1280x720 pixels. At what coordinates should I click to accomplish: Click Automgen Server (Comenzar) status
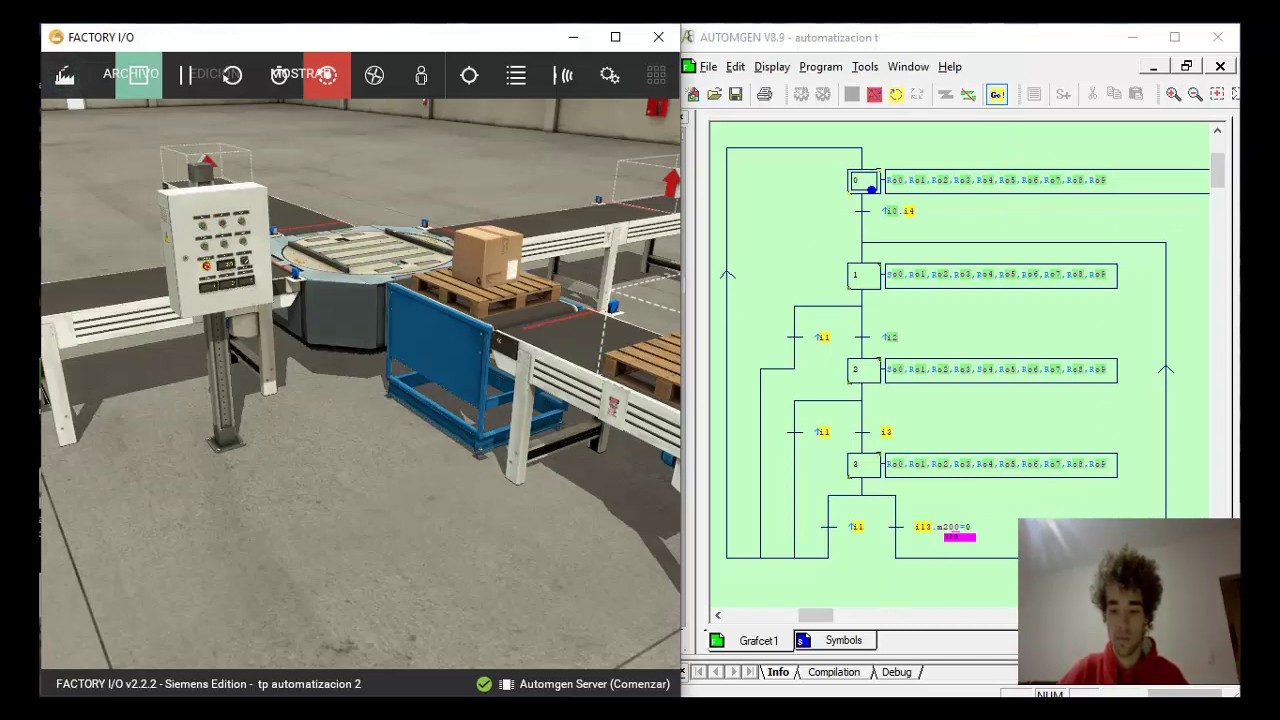click(x=585, y=684)
